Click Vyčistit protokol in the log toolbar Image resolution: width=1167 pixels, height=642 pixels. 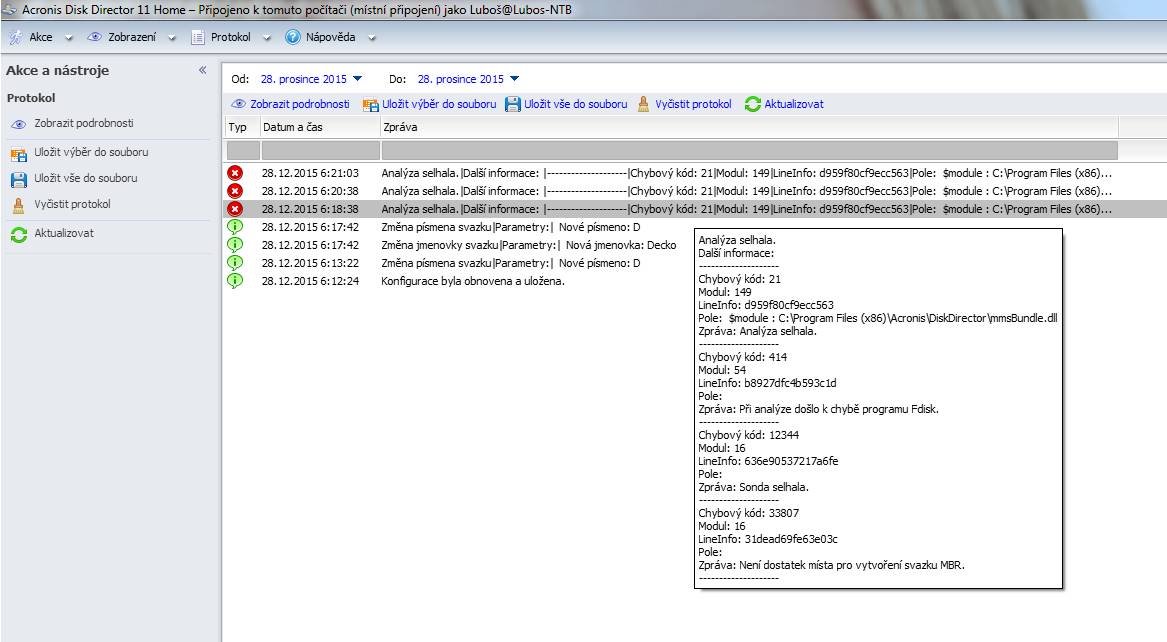click(694, 104)
